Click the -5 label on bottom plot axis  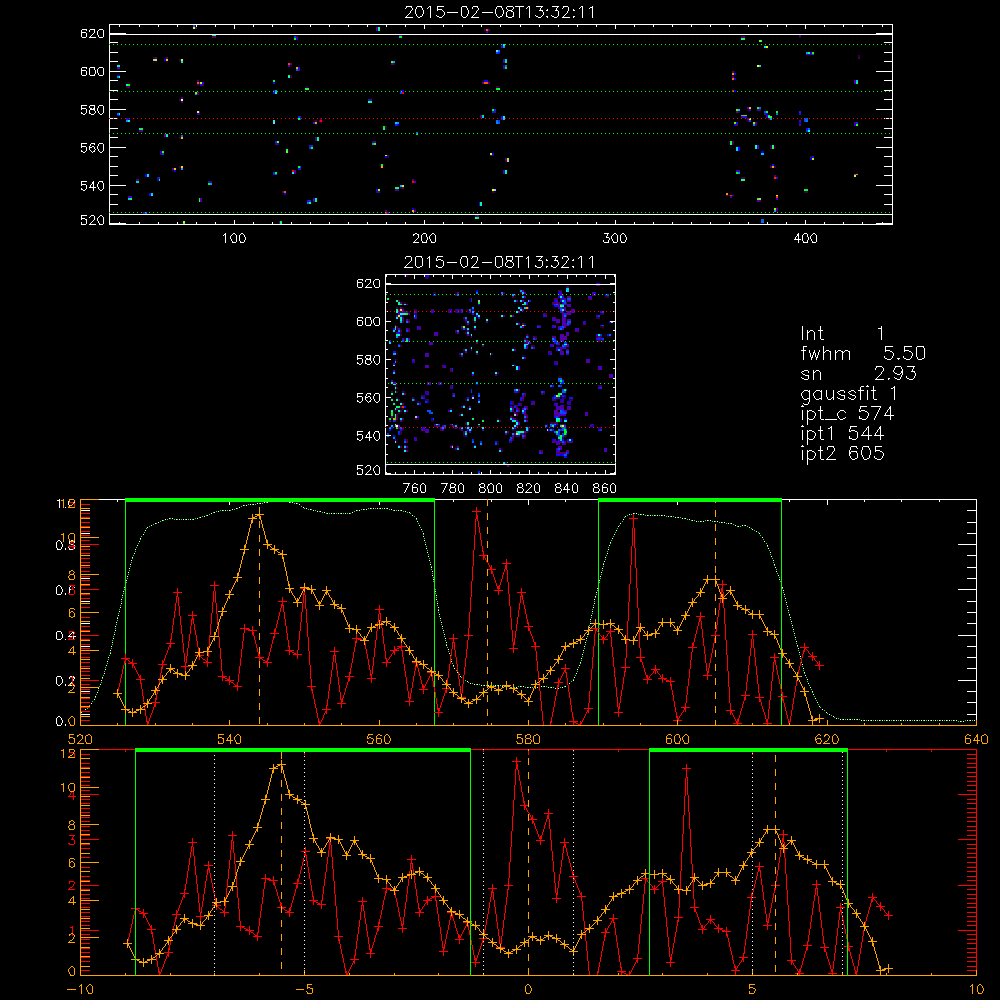click(x=304, y=990)
